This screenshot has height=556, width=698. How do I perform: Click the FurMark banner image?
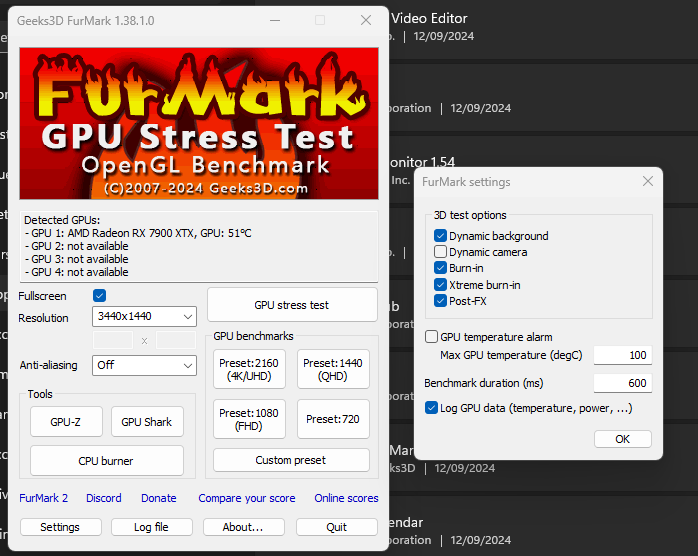point(199,123)
